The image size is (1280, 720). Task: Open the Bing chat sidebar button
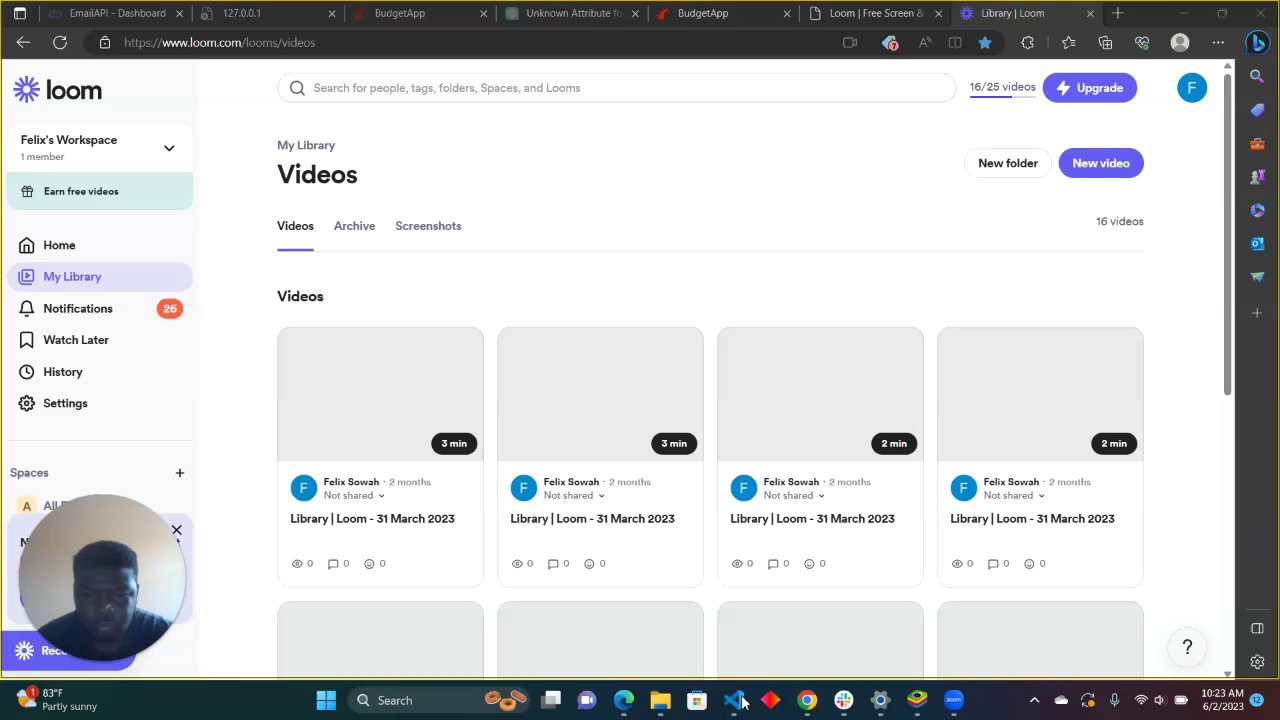[x=1257, y=43]
